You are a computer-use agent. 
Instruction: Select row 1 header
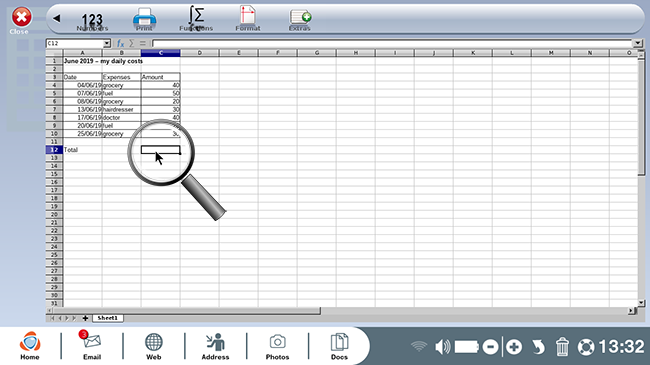pyautogui.click(x=54, y=61)
